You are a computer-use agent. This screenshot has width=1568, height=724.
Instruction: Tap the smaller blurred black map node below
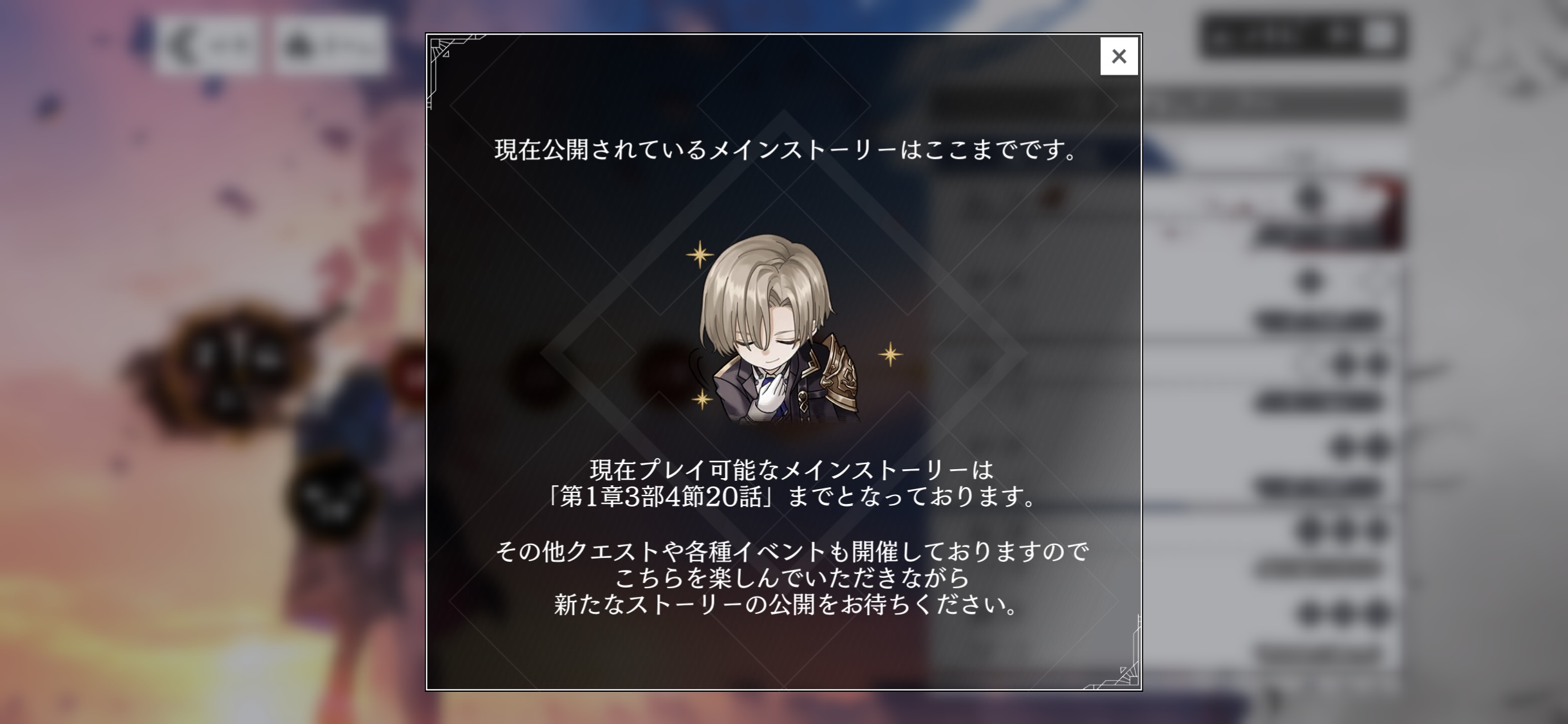pyautogui.click(x=330, y=496)
